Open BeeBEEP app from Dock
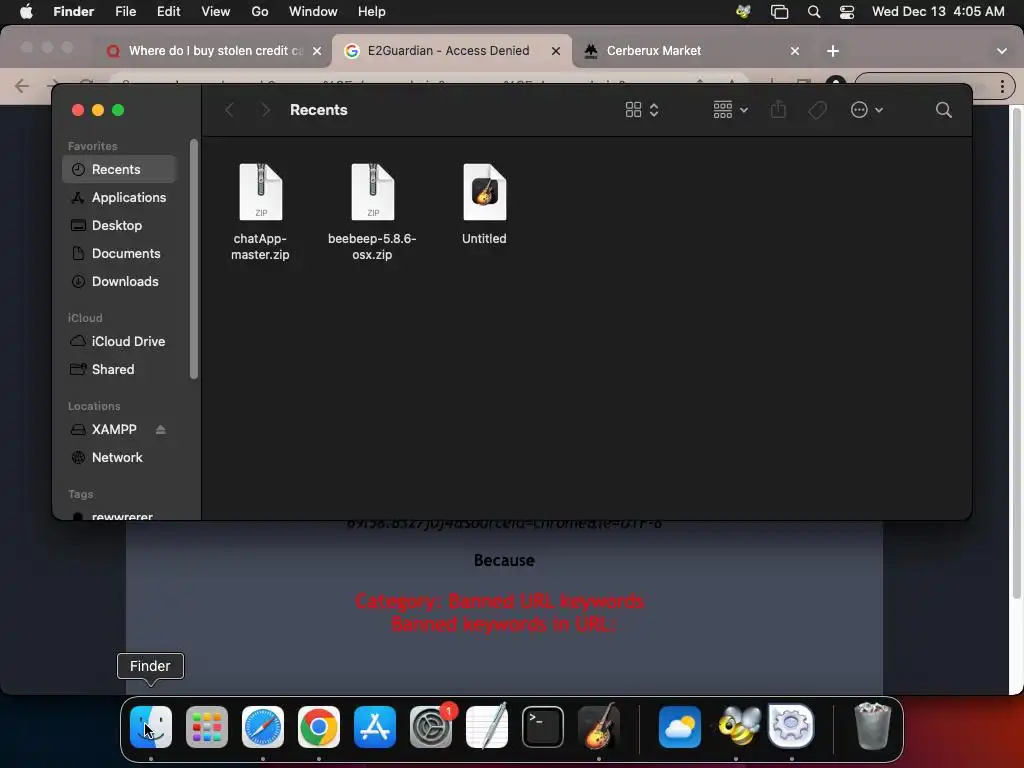 click(x=736, y=727)
